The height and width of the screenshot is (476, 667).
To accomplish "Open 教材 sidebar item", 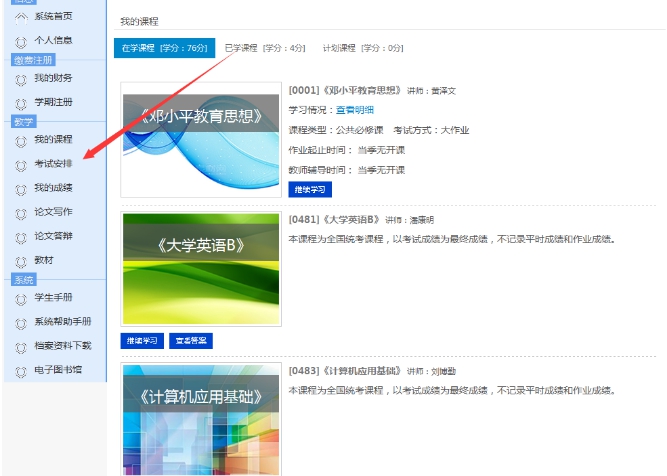I will click(44, 260).
